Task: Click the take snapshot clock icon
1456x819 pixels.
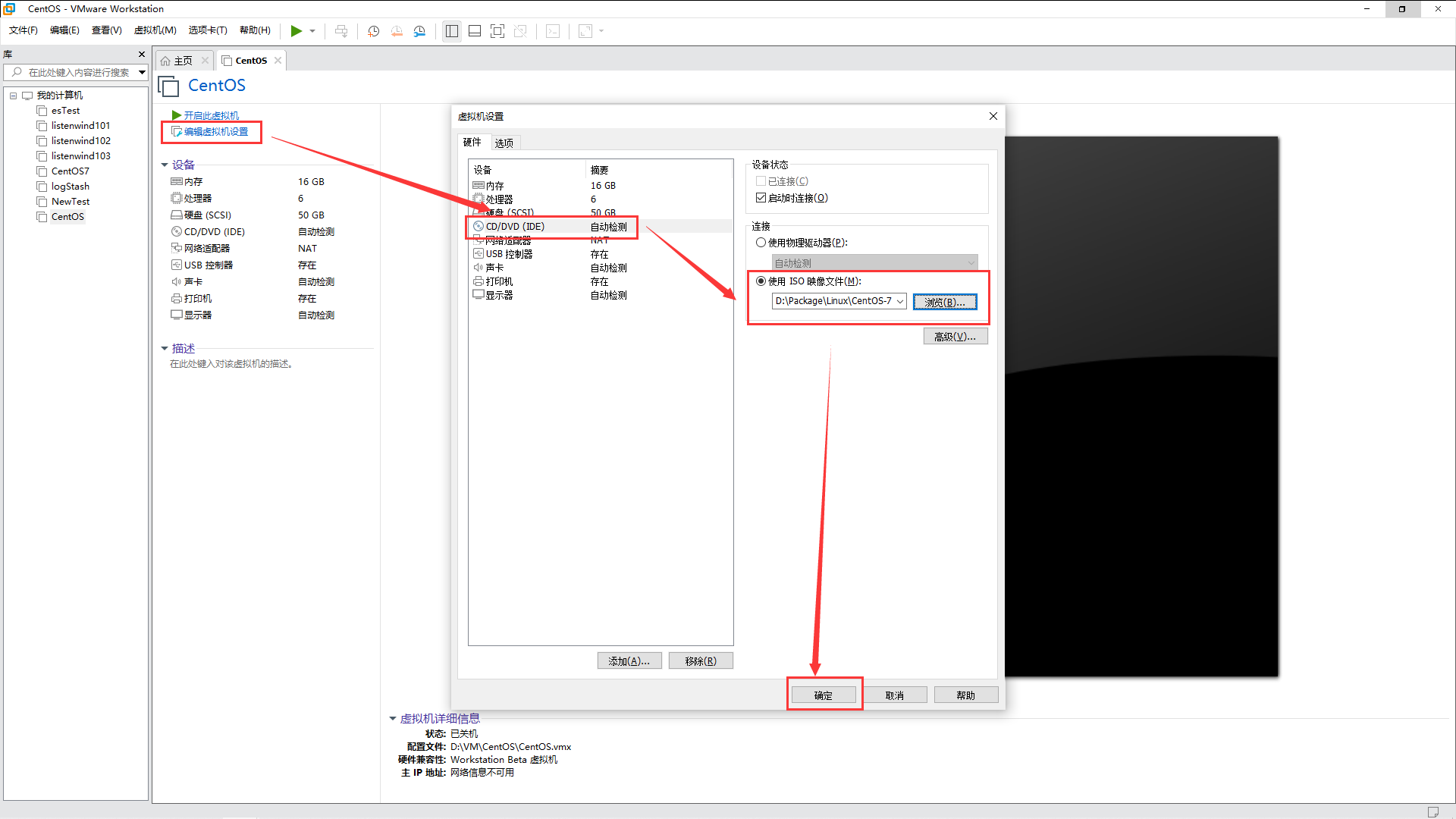Action: [373, 31]
